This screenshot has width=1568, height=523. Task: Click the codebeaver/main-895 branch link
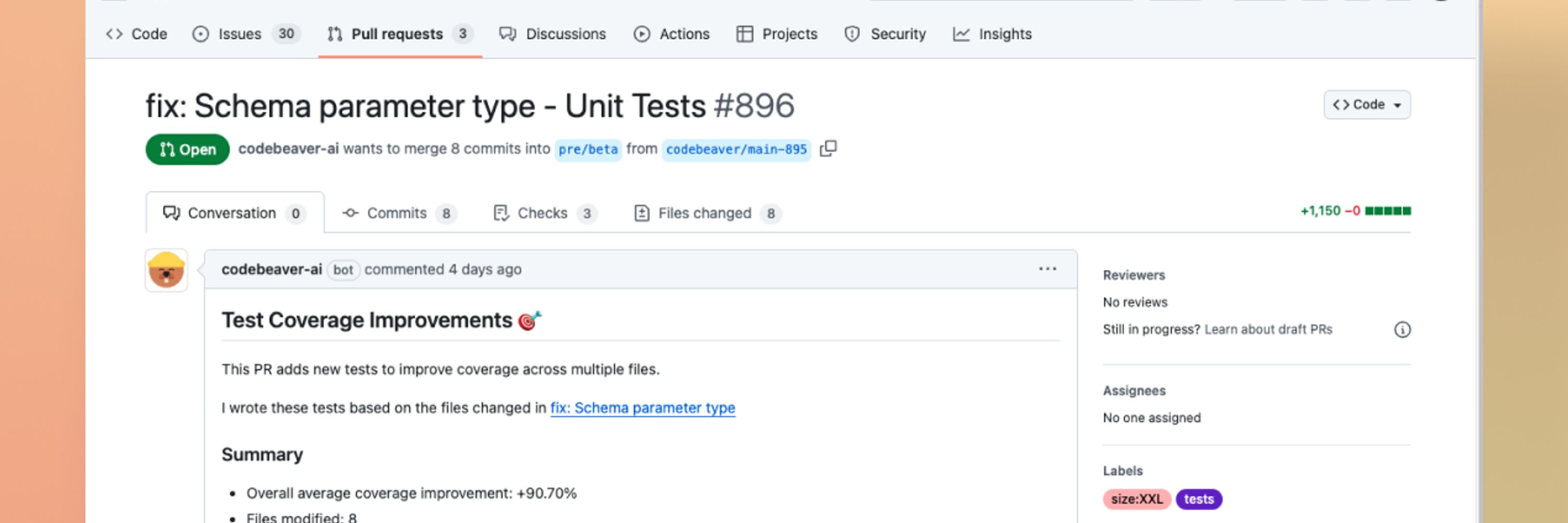[x=736, y=149]
